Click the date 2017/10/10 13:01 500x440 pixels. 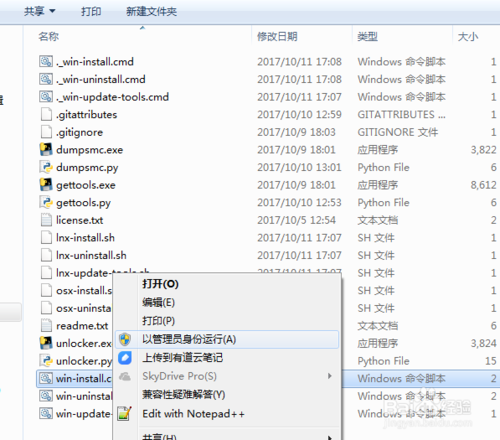tap(299, 167)
